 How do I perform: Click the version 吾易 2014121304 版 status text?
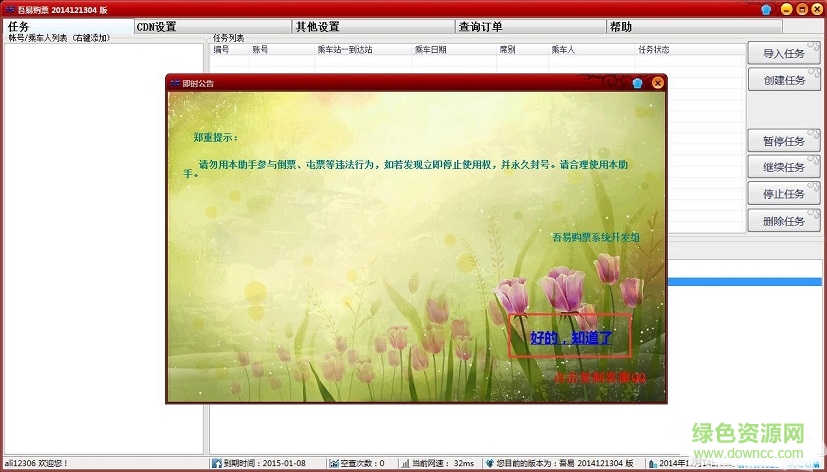click(565, 463)
